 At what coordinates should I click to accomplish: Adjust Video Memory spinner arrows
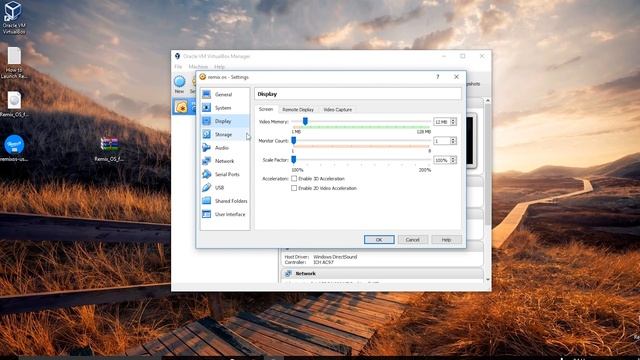coord(453,122)
